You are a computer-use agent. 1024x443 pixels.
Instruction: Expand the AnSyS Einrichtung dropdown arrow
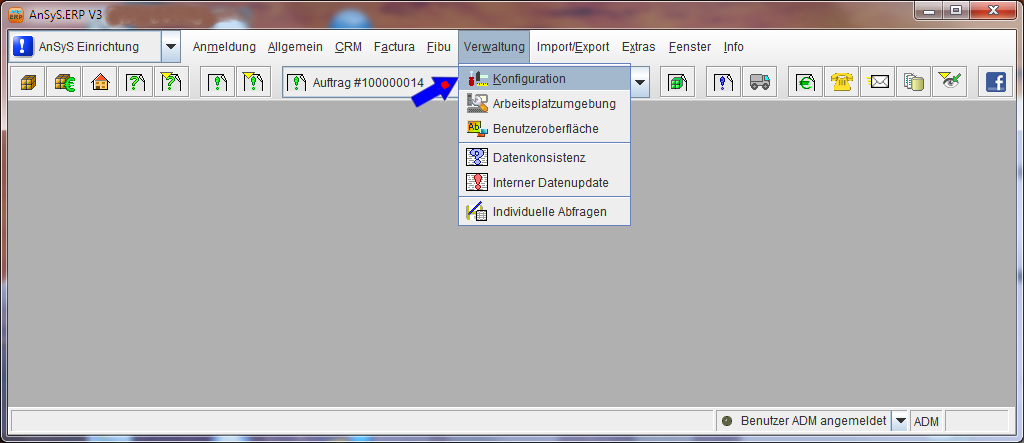click(x=170, y=47)
